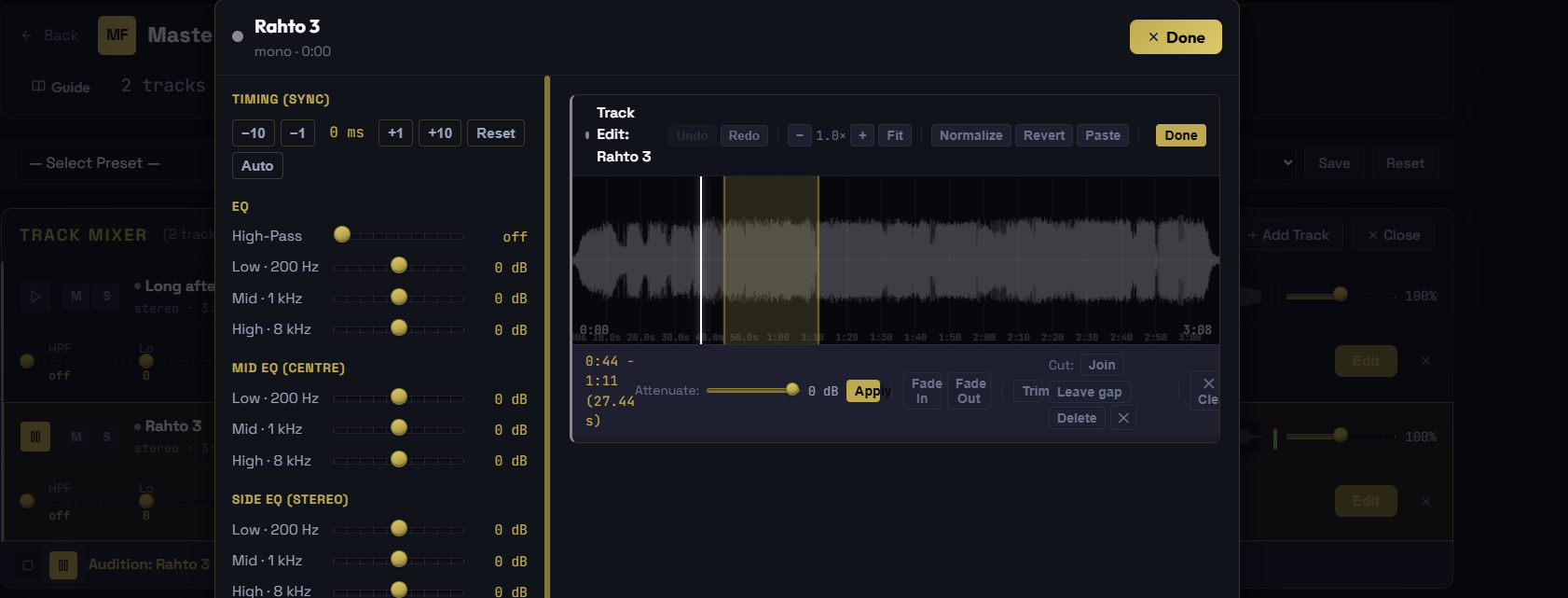Solo the Rahto 3 track in mixer
1568x598 pixels.
pos(106,436)
